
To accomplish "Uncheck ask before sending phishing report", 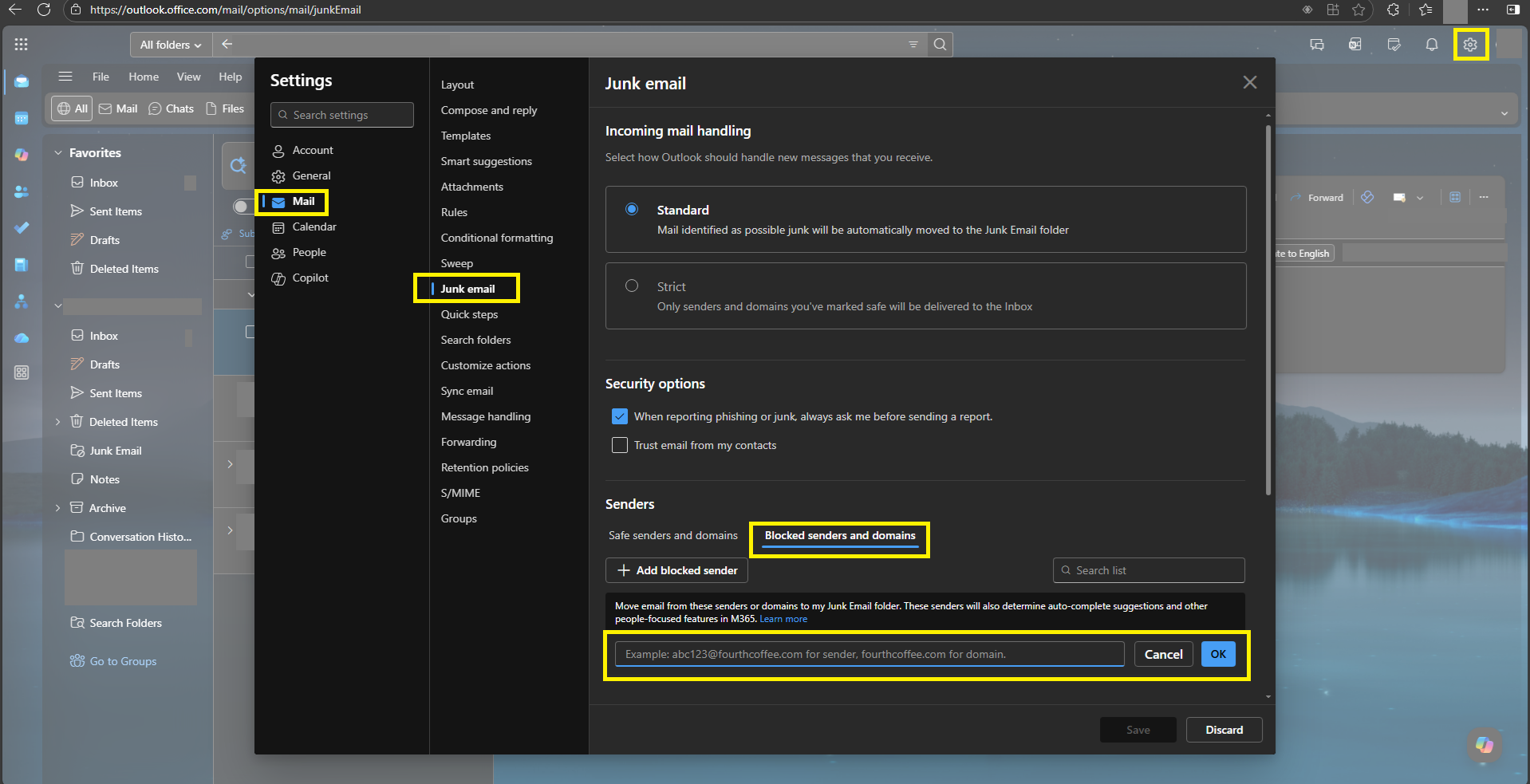I will click(620, 416).
